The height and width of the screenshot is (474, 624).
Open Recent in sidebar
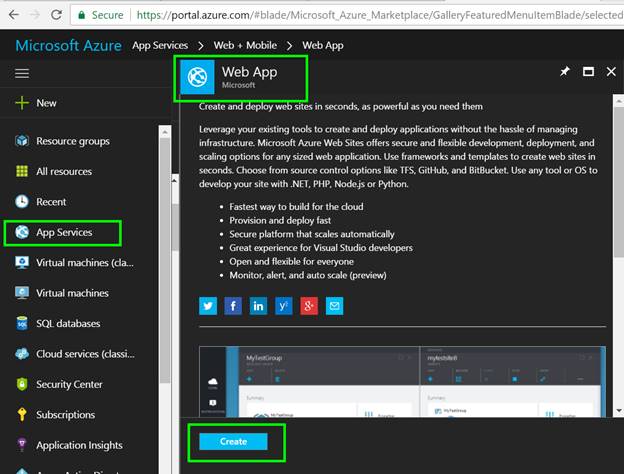click(51, 202)
